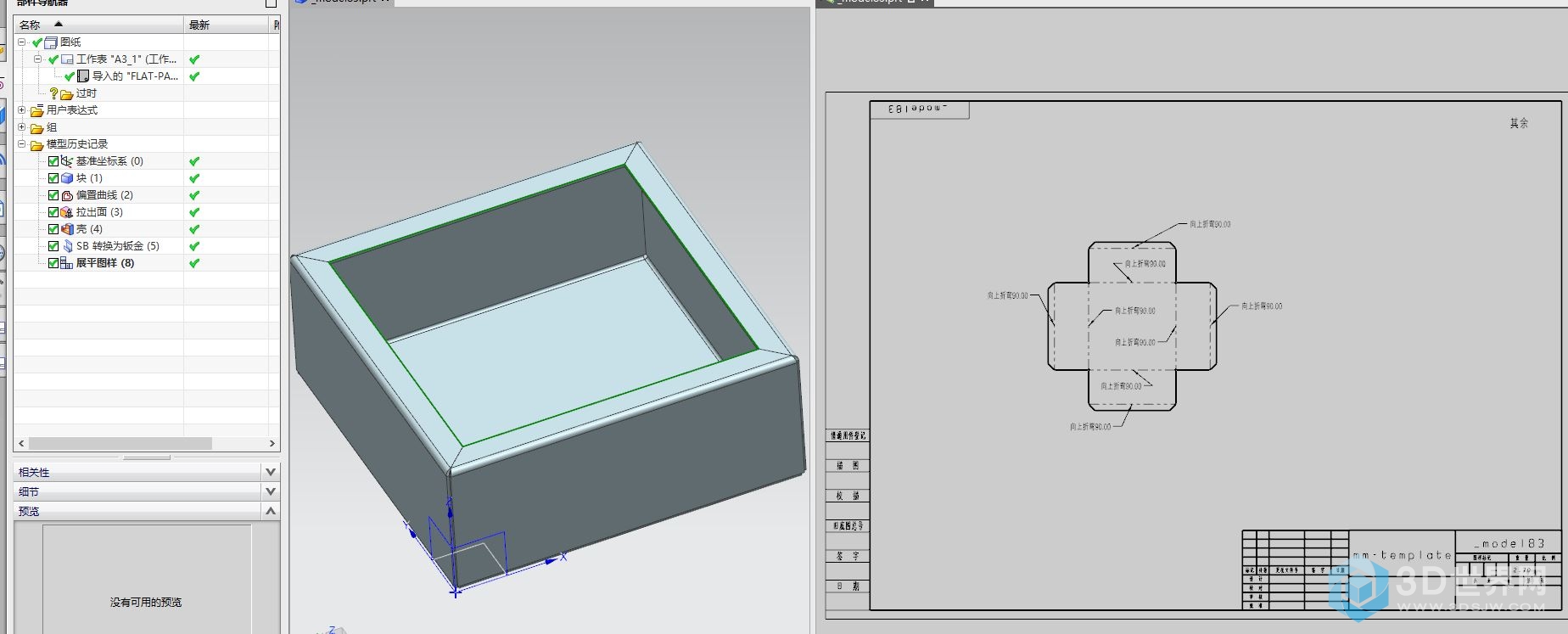The image size is (1568, 634).
Task: Select the 图纸 tree item label
Action: pyautogui.click(x=70, y=42)
